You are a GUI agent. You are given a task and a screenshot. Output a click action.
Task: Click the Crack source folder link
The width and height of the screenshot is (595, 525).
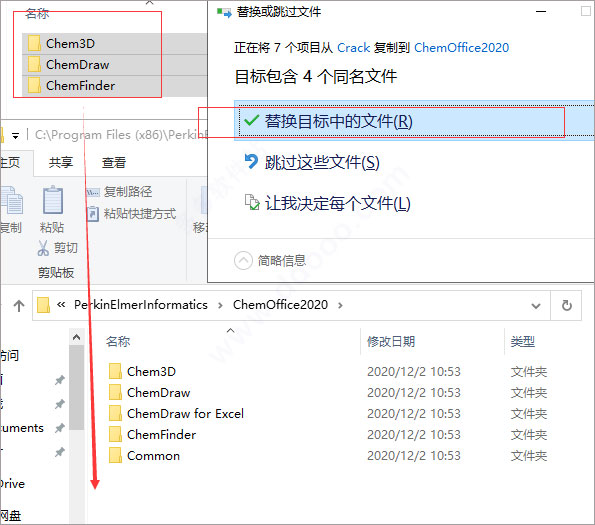[353, 48]
